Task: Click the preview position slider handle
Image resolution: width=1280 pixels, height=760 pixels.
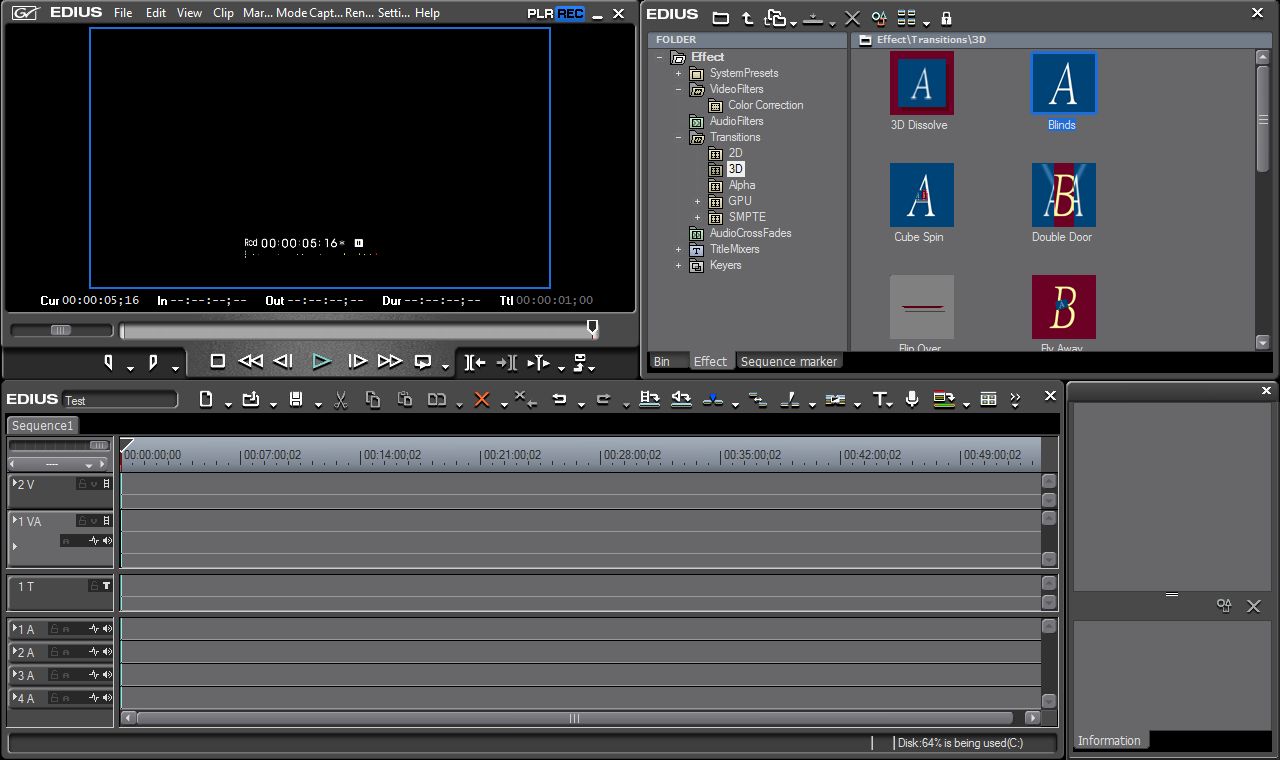Action: [x=592, y=328]
